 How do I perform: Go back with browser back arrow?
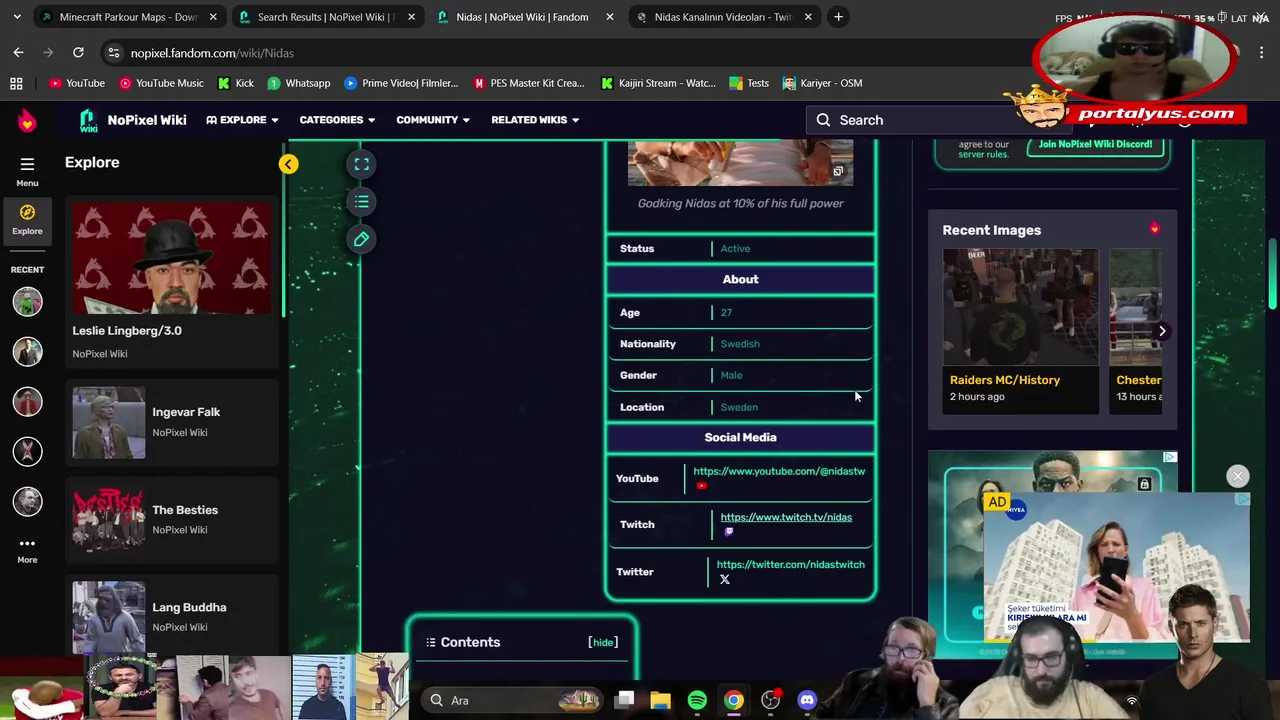pos(18,53)
